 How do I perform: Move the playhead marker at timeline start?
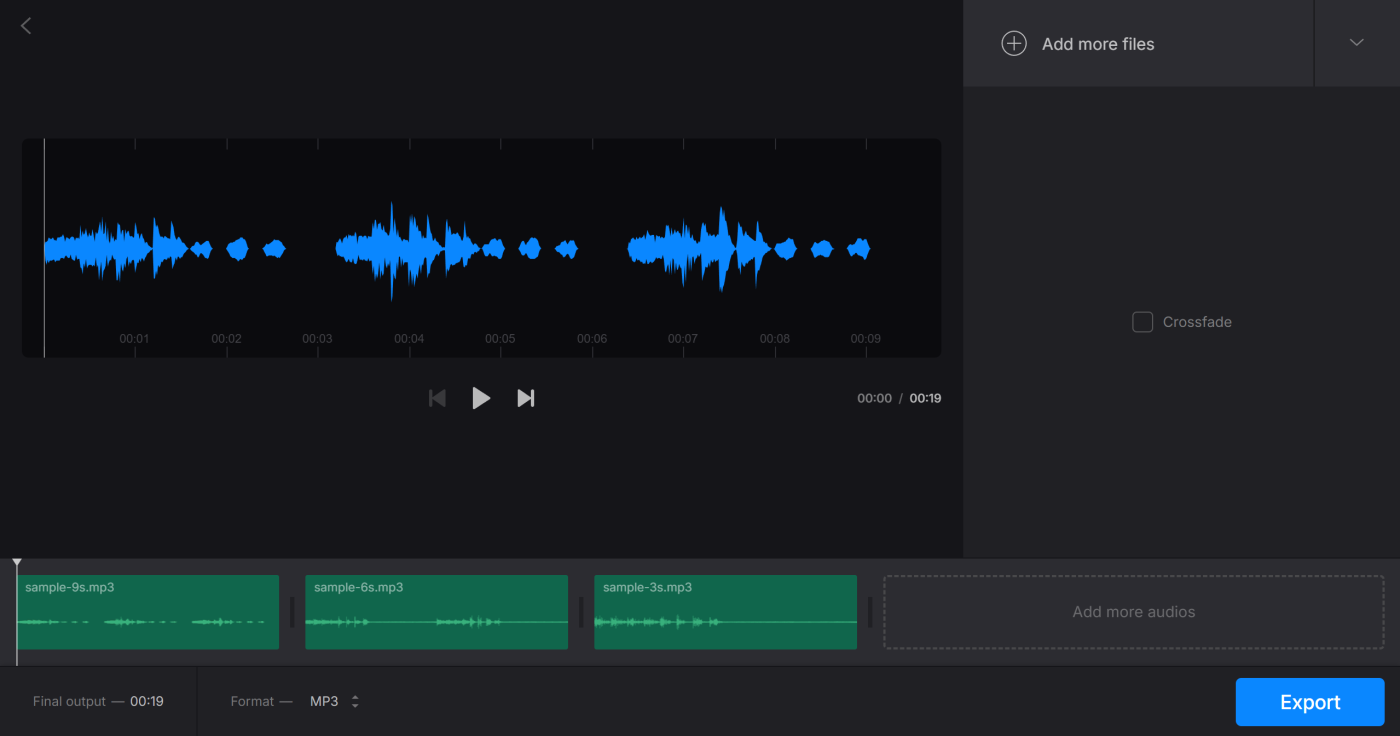(16, 563)
